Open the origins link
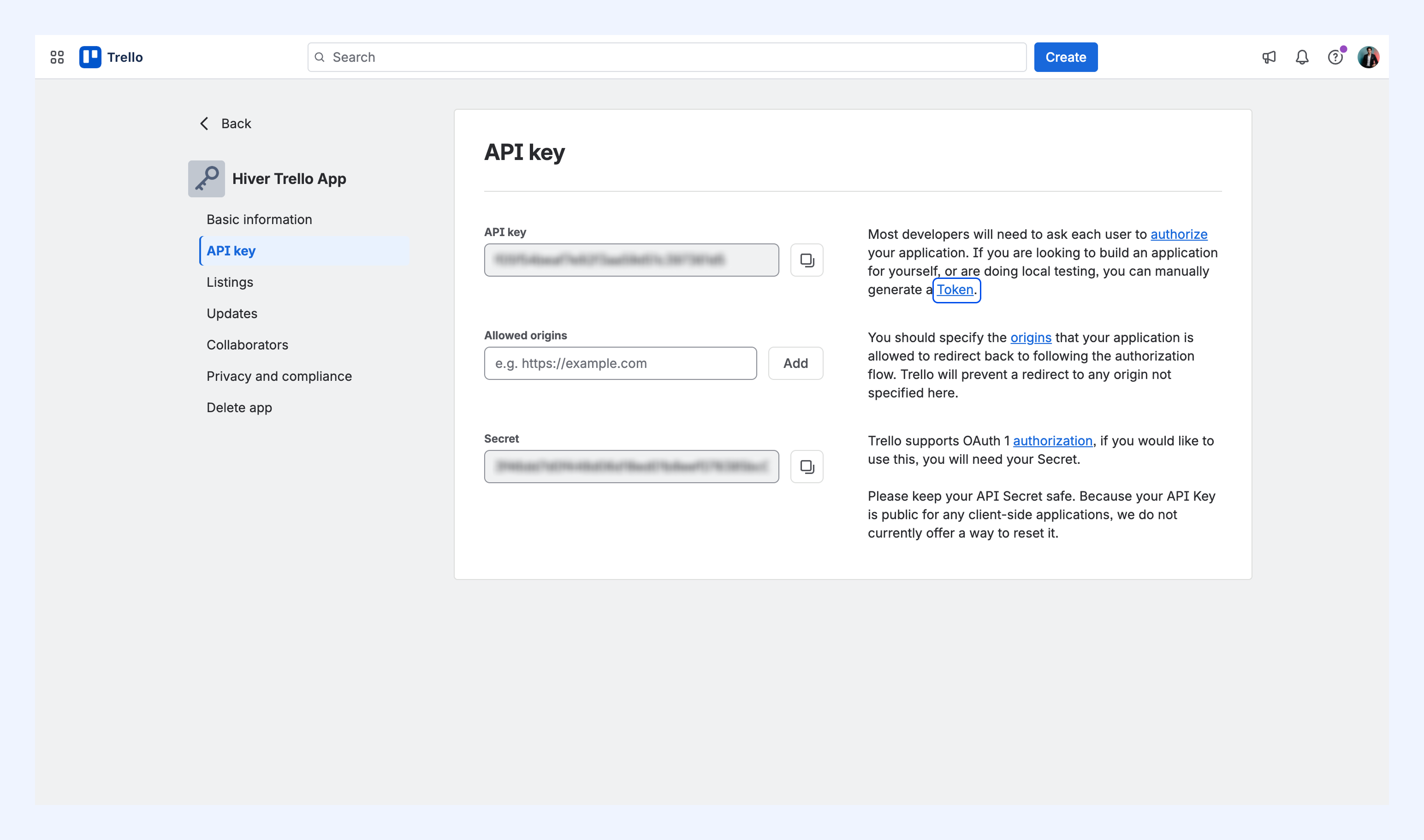The height and width of the screenshot is (840, 1424). [1031, 338]
